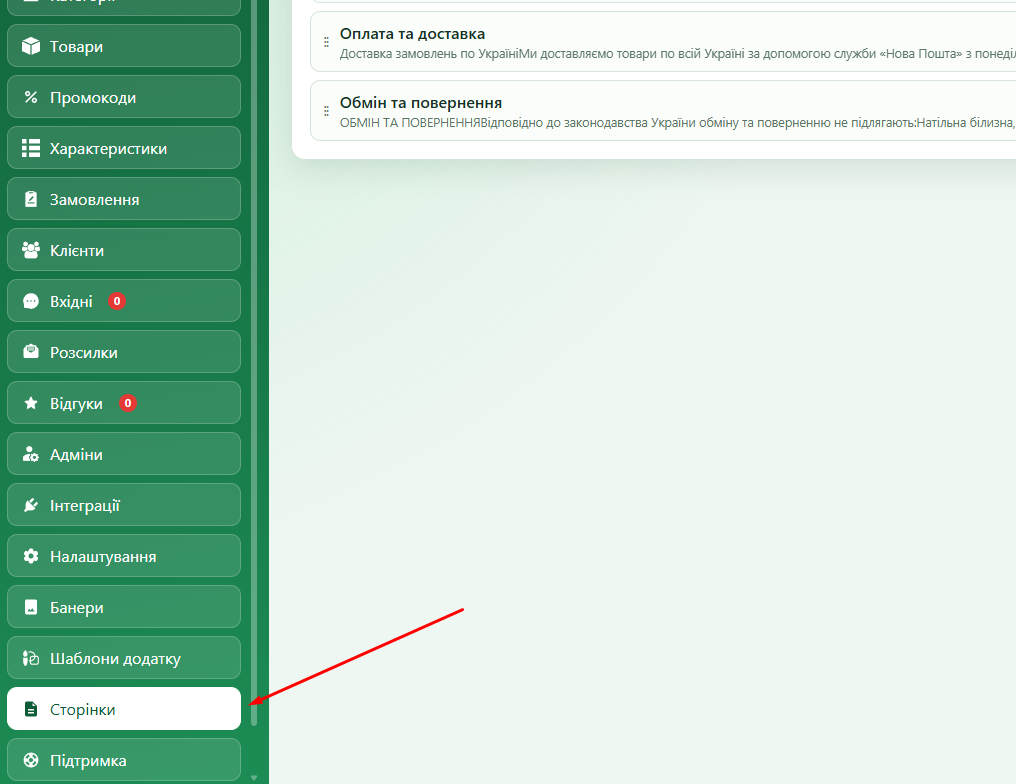Click the plug icon next to Інтеграції

pyautogui.click(x=30, y=505)
